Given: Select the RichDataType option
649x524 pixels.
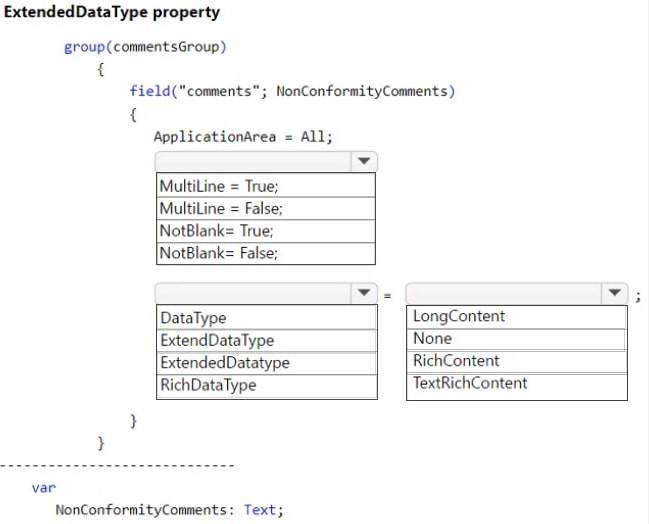Looking at the screenshot, I should pos(266,385).
